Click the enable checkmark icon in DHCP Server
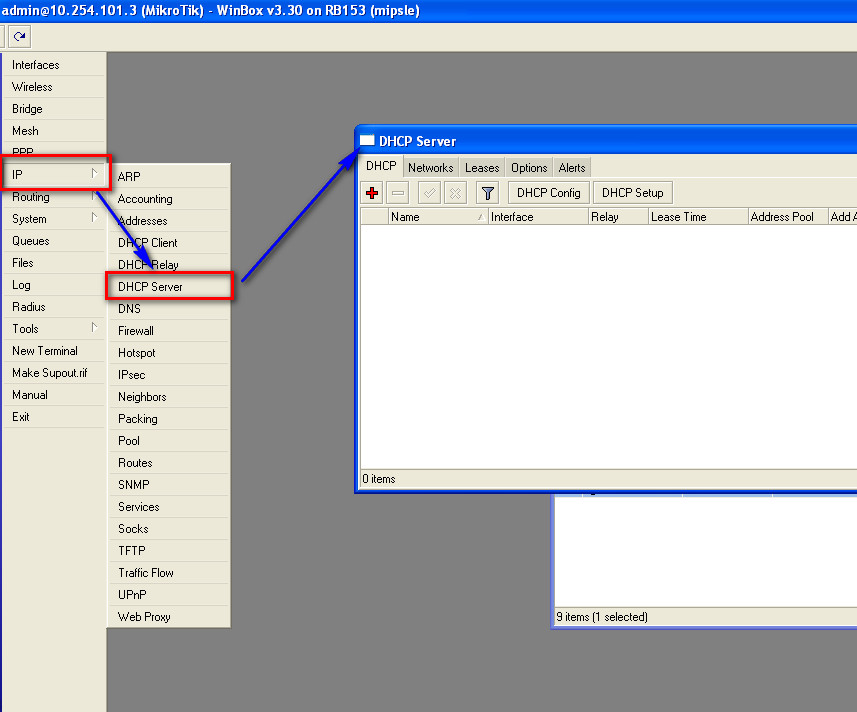This screenshot has width=857, height=712. click(x=430, y=193)
